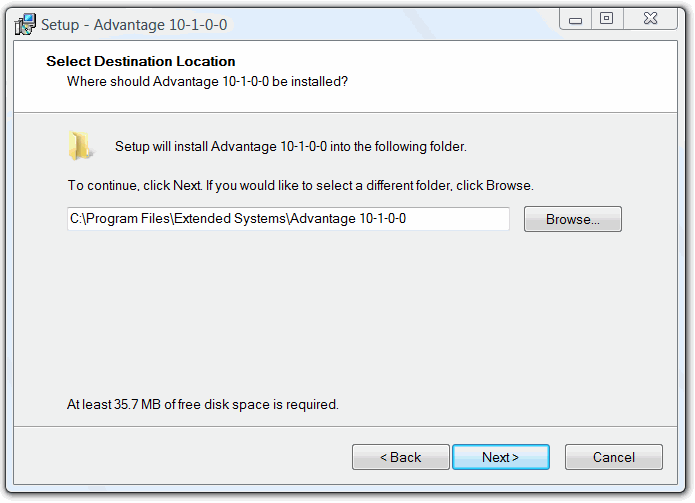Click the yellow folder icon
695x503 pixels.
click(x=81, y=146)
